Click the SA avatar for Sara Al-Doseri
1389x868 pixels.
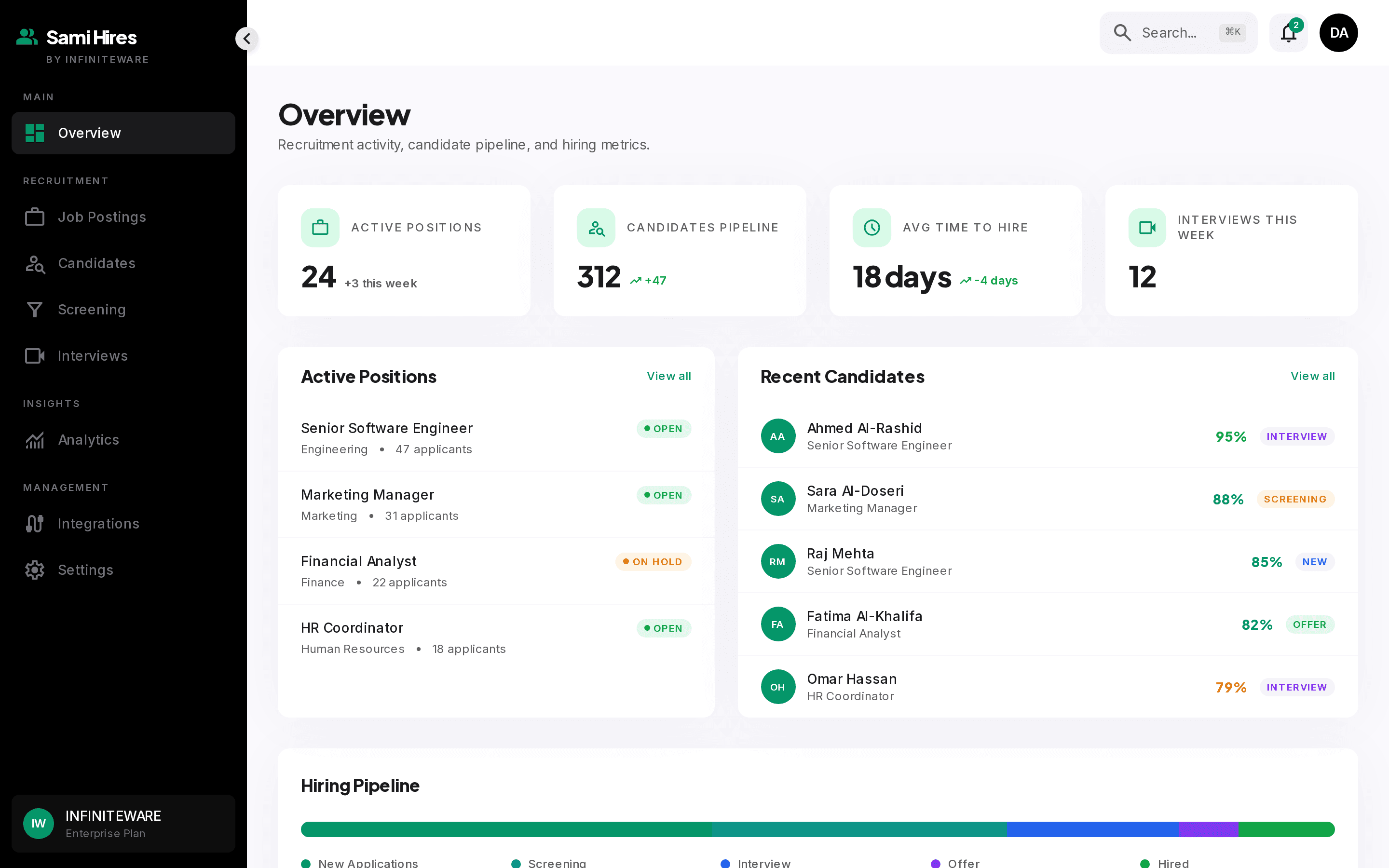pyautogui.click(x=778, y=499)
